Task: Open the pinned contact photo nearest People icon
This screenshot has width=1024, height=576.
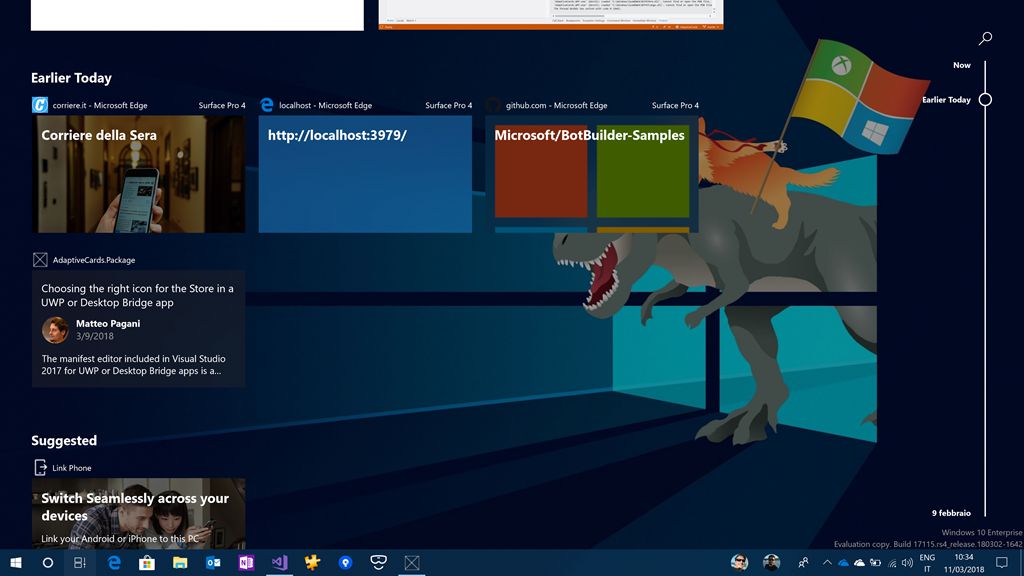Action: pyautogui.click(x=771, y=562)
